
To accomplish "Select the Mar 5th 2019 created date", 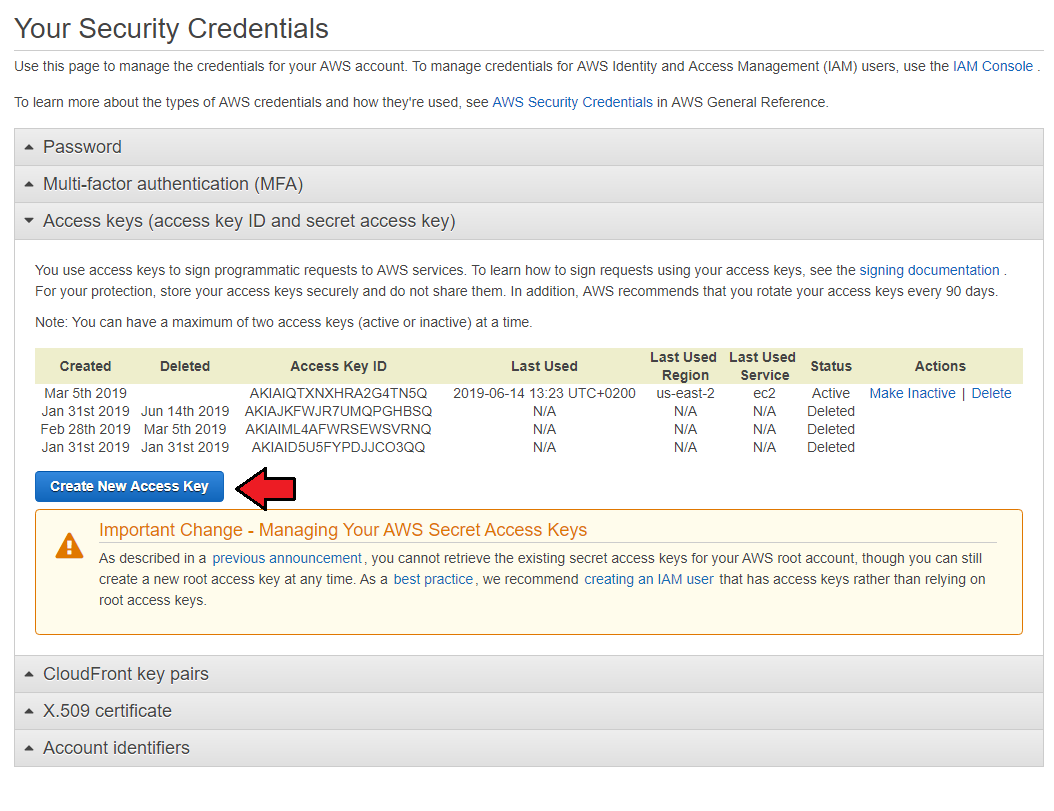I will [85, 393].
